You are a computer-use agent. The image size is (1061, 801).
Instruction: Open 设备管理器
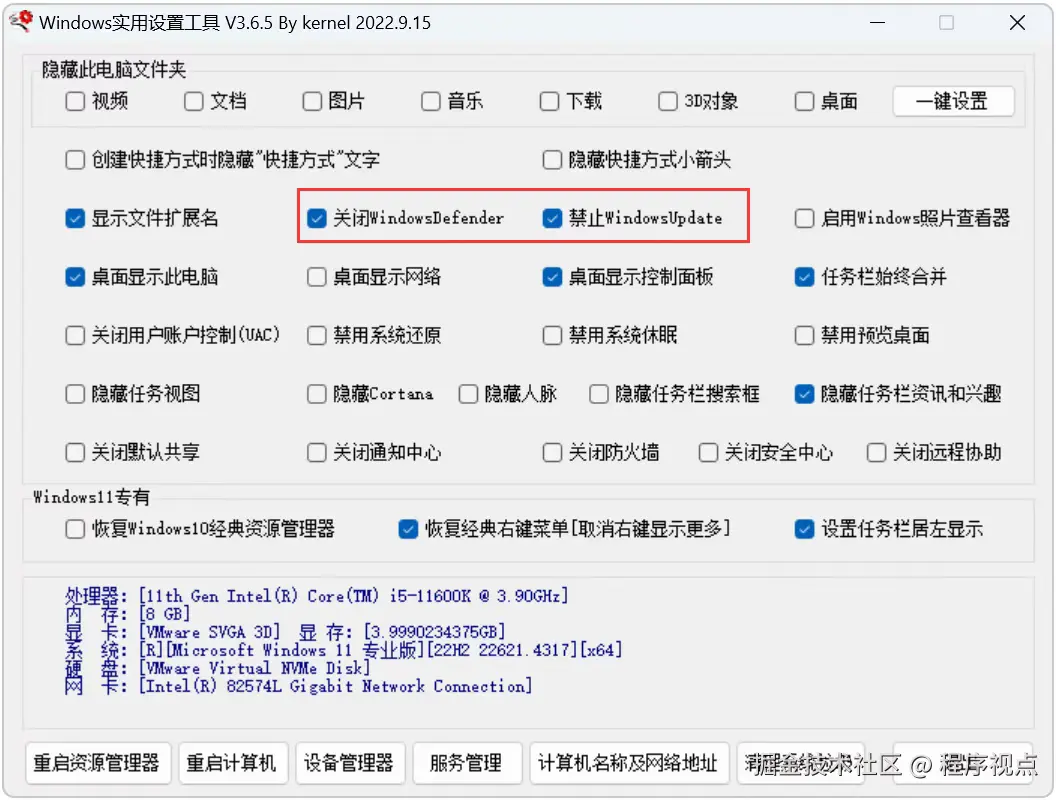(x=349, y=763)
